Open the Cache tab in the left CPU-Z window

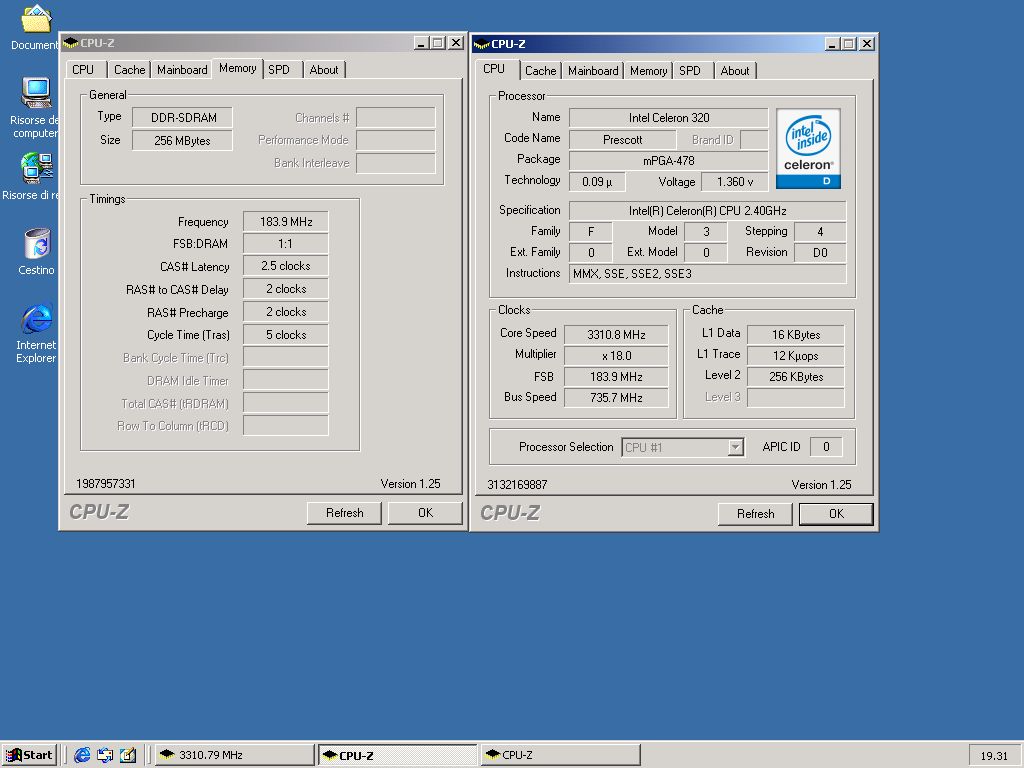click(x=129, y=70)
